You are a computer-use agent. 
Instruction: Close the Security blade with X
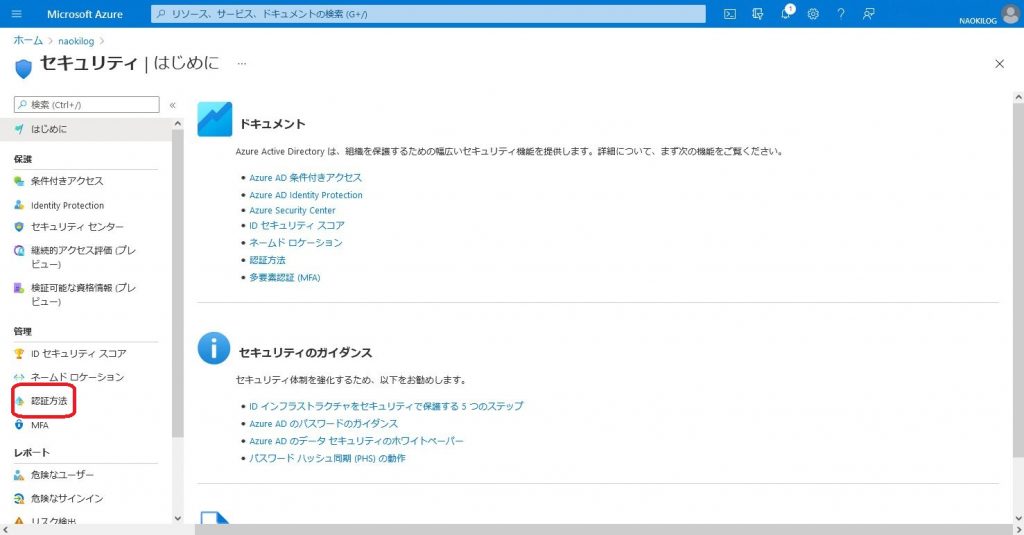999,63
